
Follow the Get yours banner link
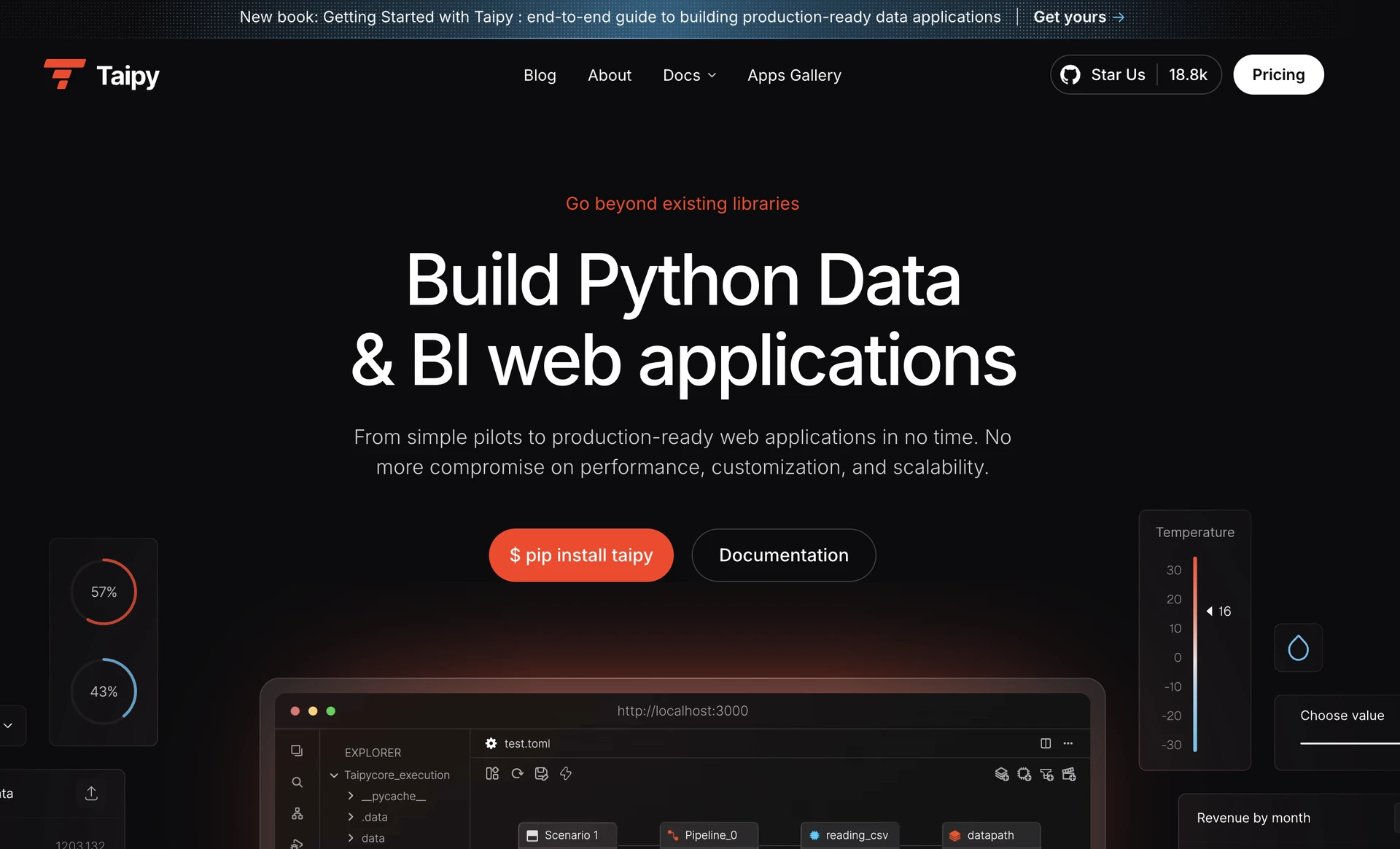pos(1078,17)
